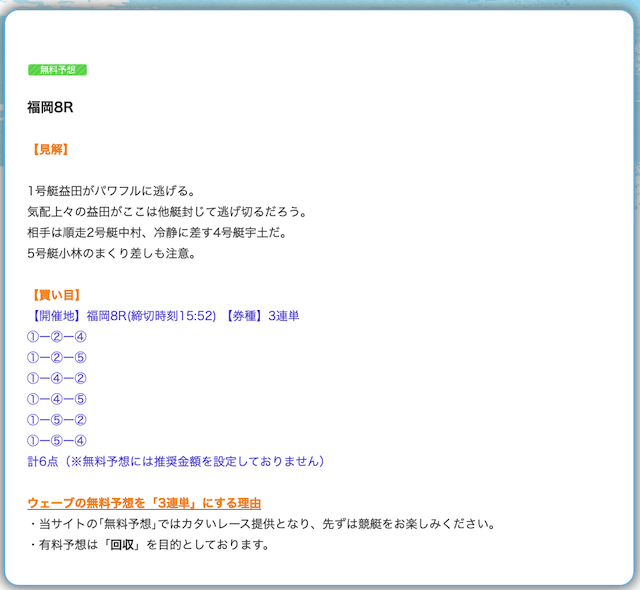Click the 福岡8R heading
Viewport: 640px width, 590px height.
tap(50, 107)
